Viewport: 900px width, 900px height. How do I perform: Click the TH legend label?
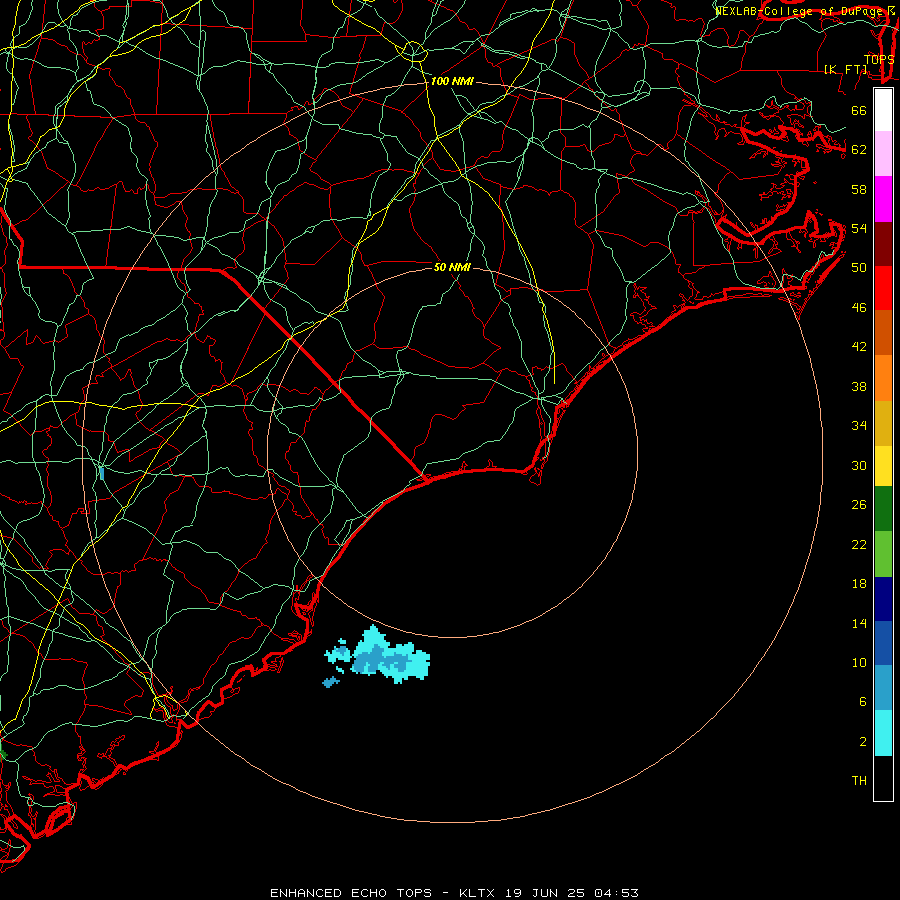tap(859, 781)
